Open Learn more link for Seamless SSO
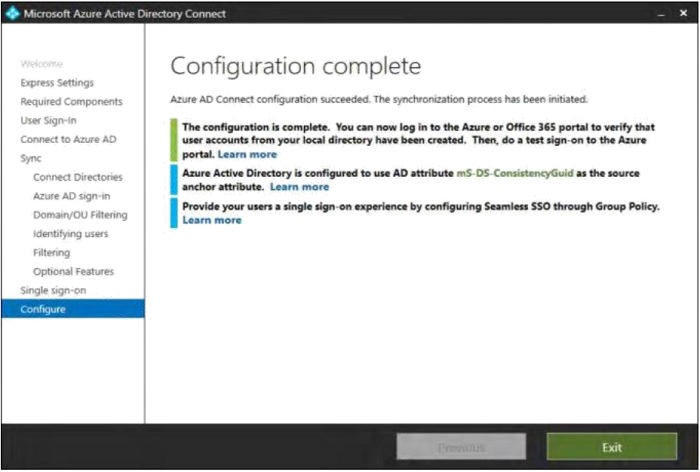The image size is (700, 472). tap(212, 220)
